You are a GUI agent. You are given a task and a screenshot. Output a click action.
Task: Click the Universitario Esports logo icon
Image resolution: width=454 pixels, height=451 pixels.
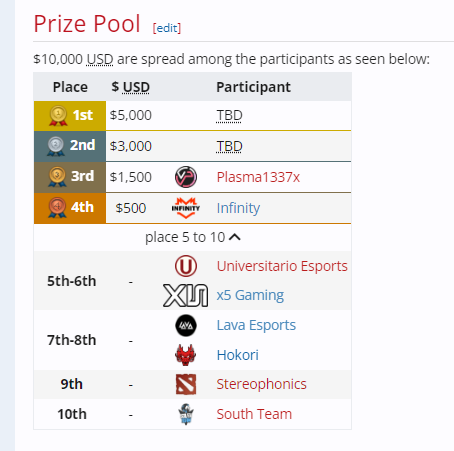click(186, 266)
